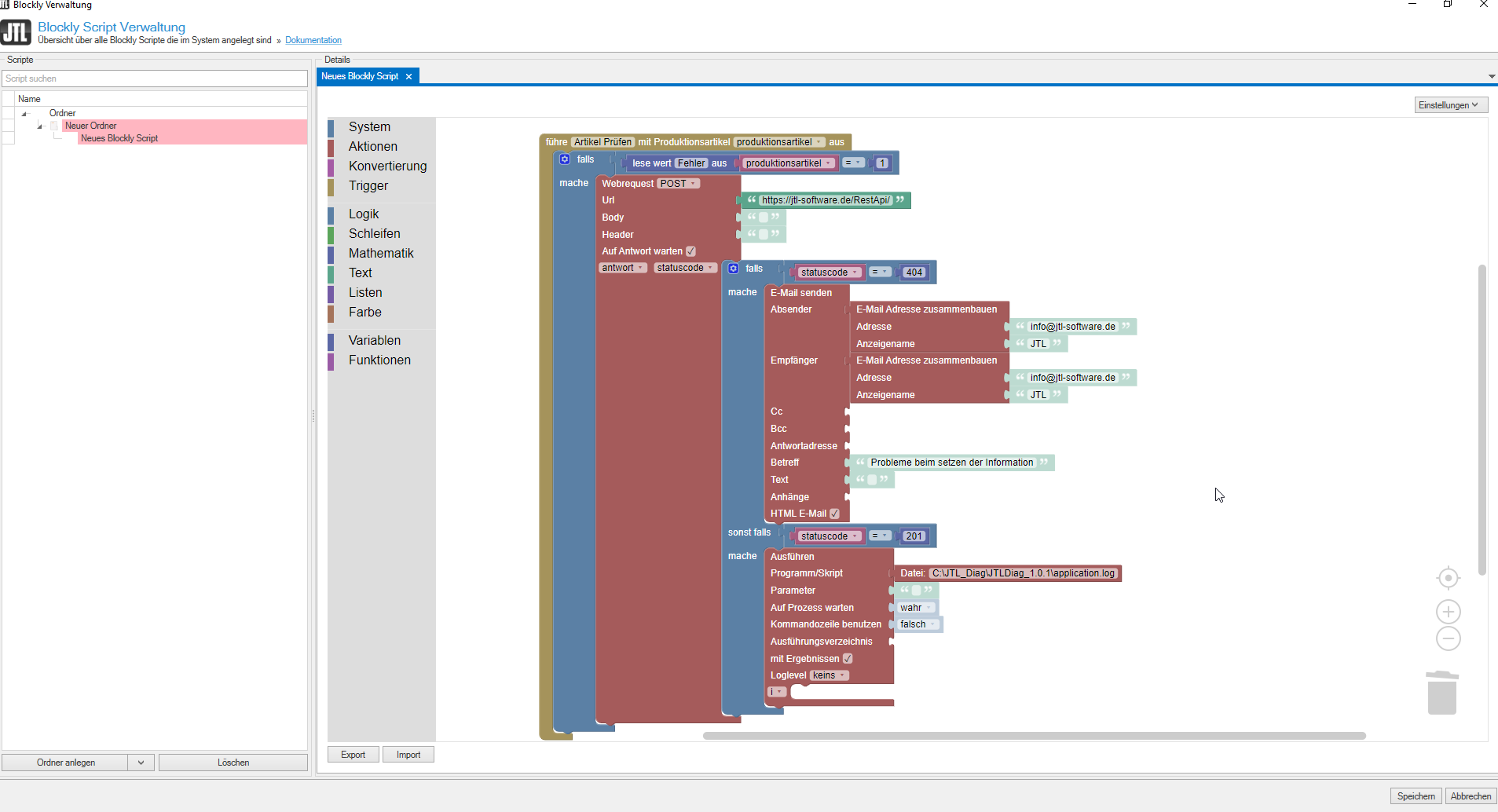Open the inner falls block gear icon
This screenshot has height=812, width=1498.
pyautogui.click(x=733, y=269)
